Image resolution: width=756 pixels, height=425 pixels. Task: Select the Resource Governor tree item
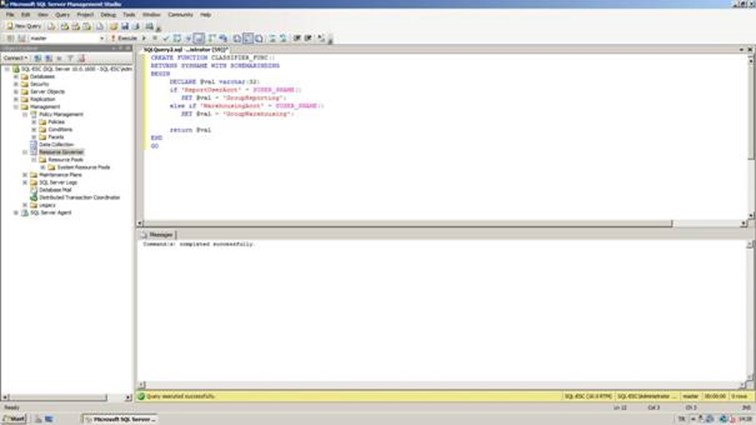(61, 152)
